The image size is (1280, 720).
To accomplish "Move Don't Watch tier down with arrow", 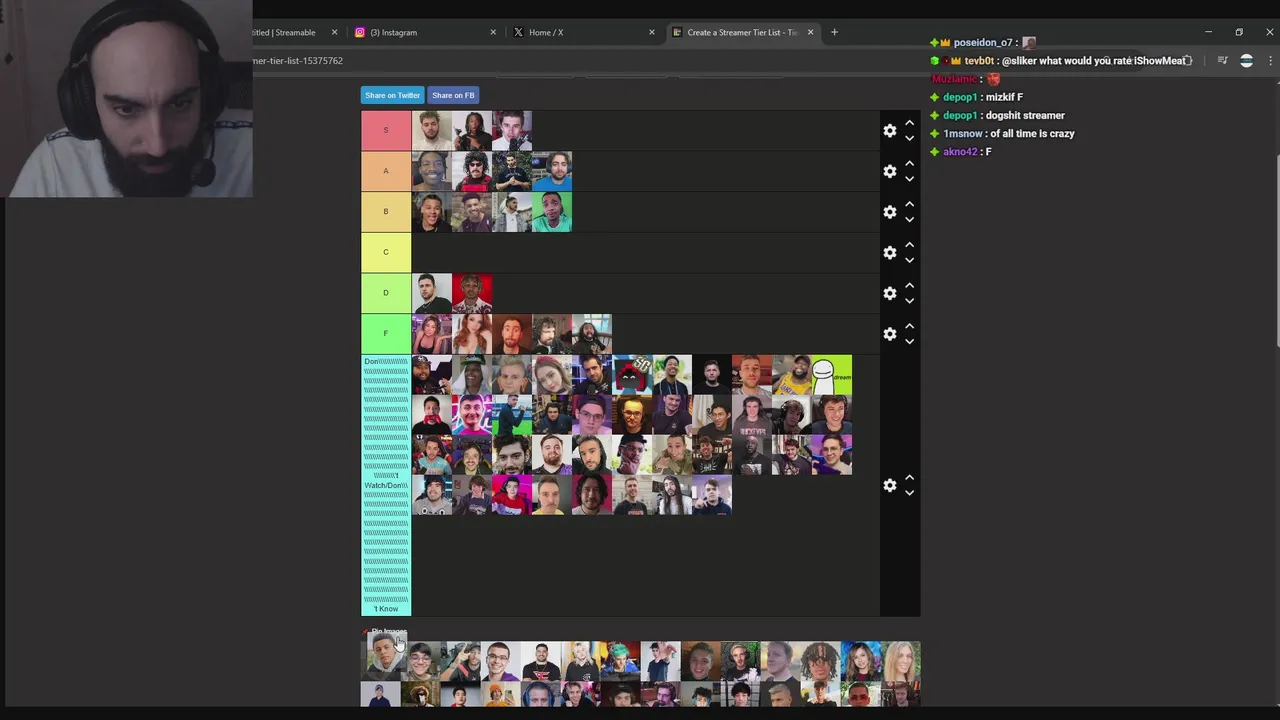I will 909,492.
